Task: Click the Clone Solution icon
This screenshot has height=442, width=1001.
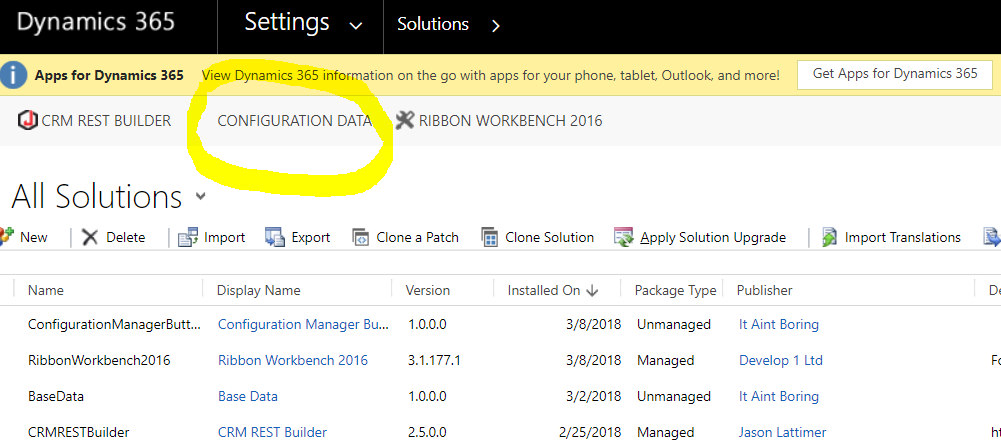Action: tap(490, 238)
